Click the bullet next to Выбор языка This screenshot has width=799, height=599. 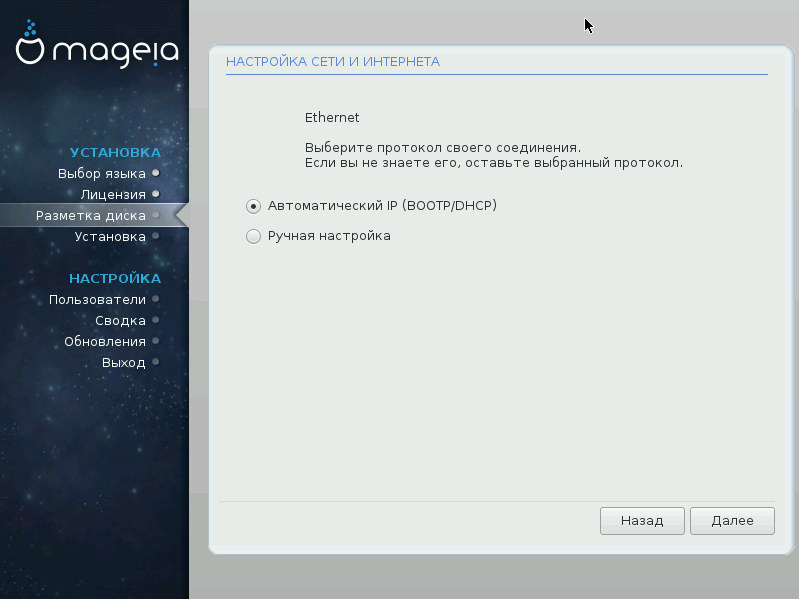(156, 173)
